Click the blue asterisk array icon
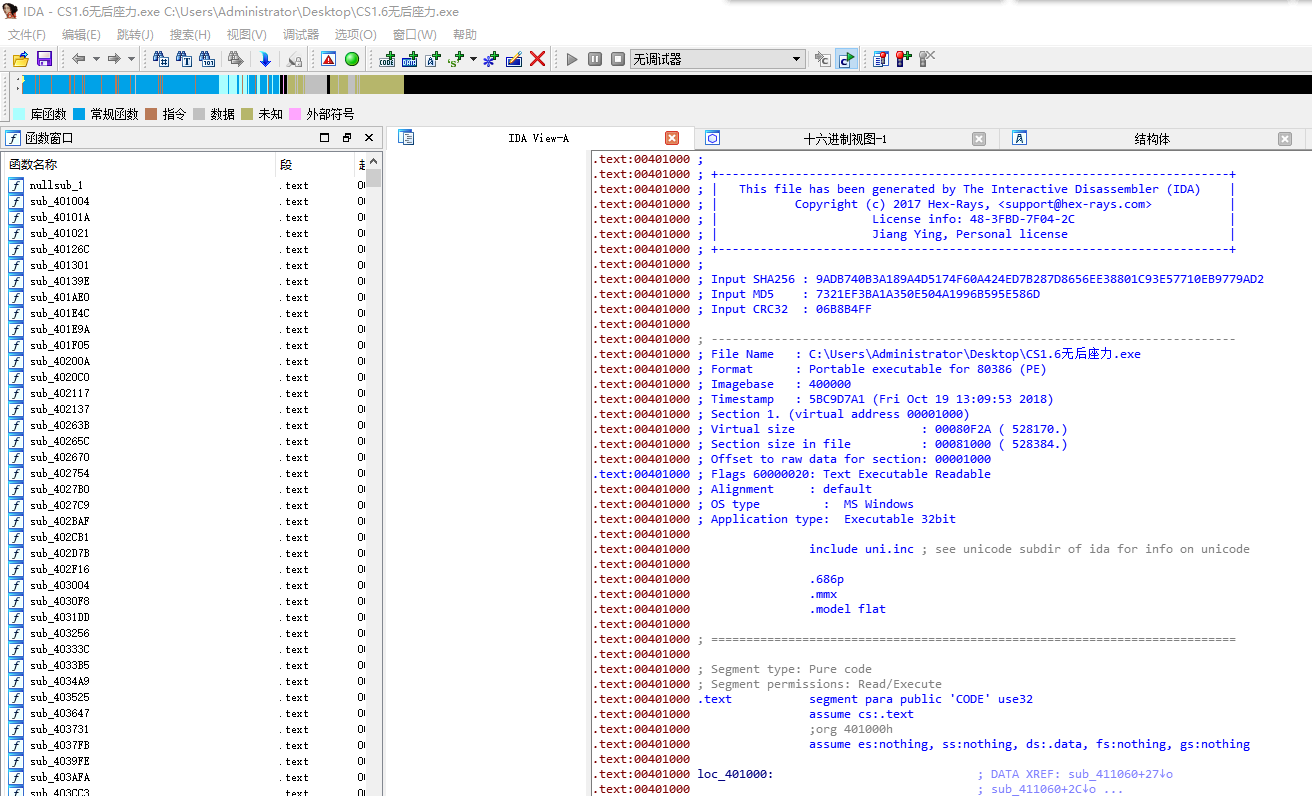 click(491, 59)
